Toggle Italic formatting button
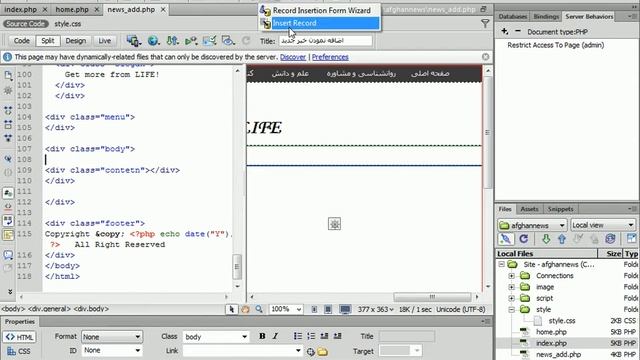Viewport: 640px width, 360px height. [276, 336]
